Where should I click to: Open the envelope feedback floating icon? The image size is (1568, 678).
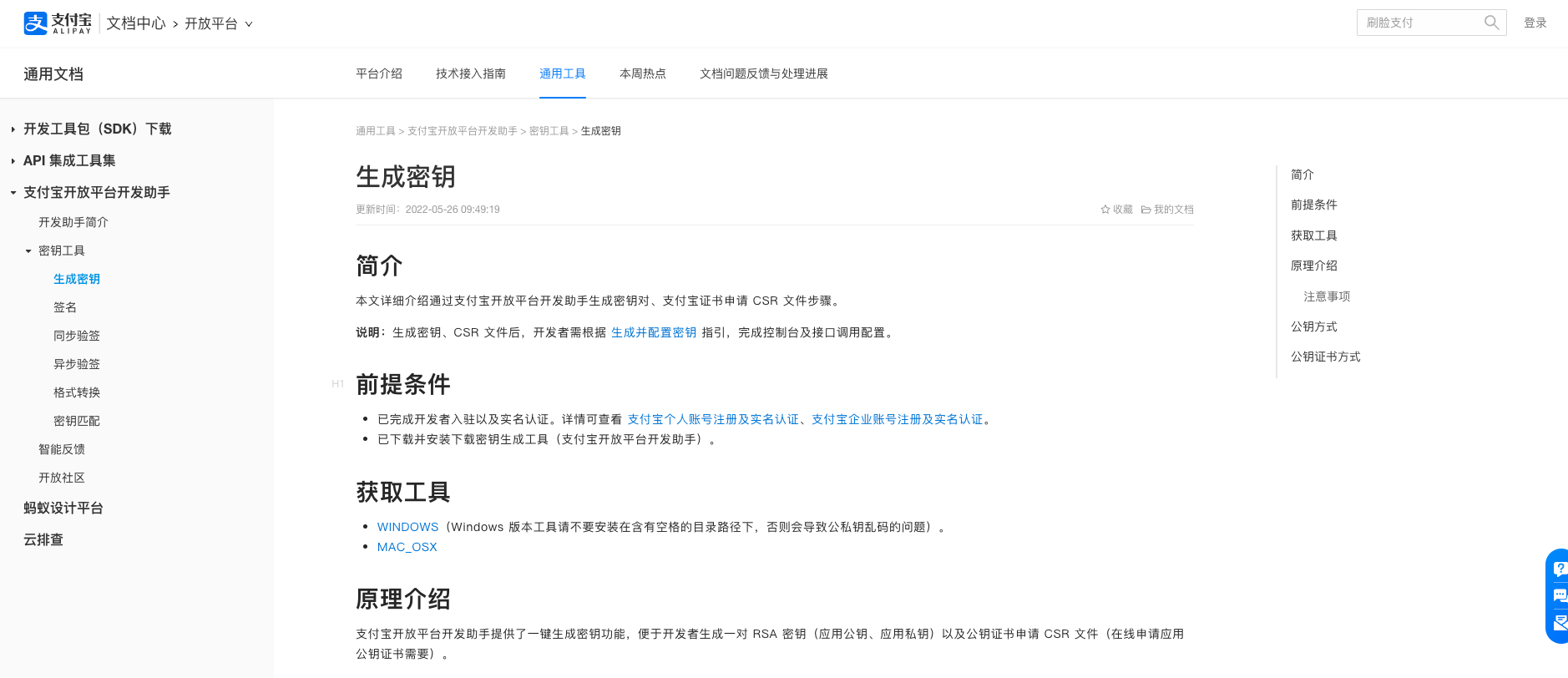[1559, 622]
